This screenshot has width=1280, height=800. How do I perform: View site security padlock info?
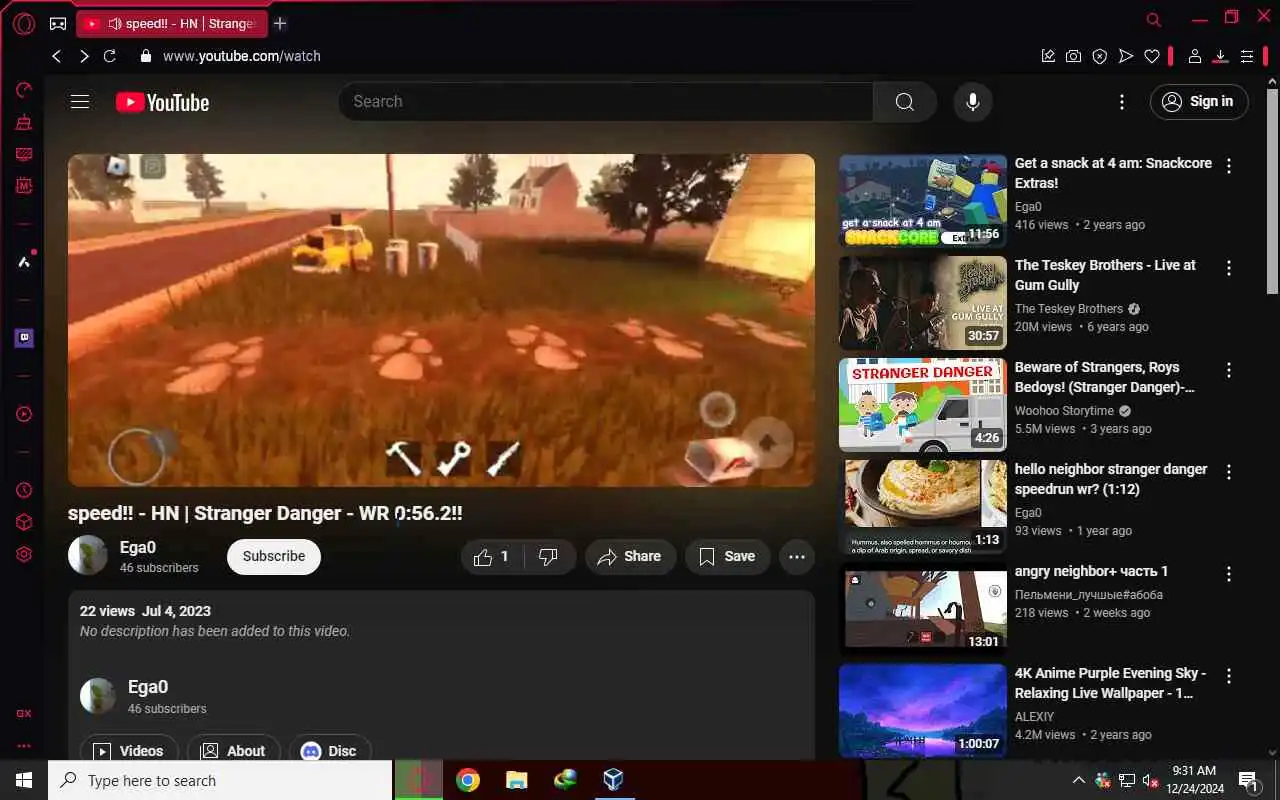tap(146, 56)
